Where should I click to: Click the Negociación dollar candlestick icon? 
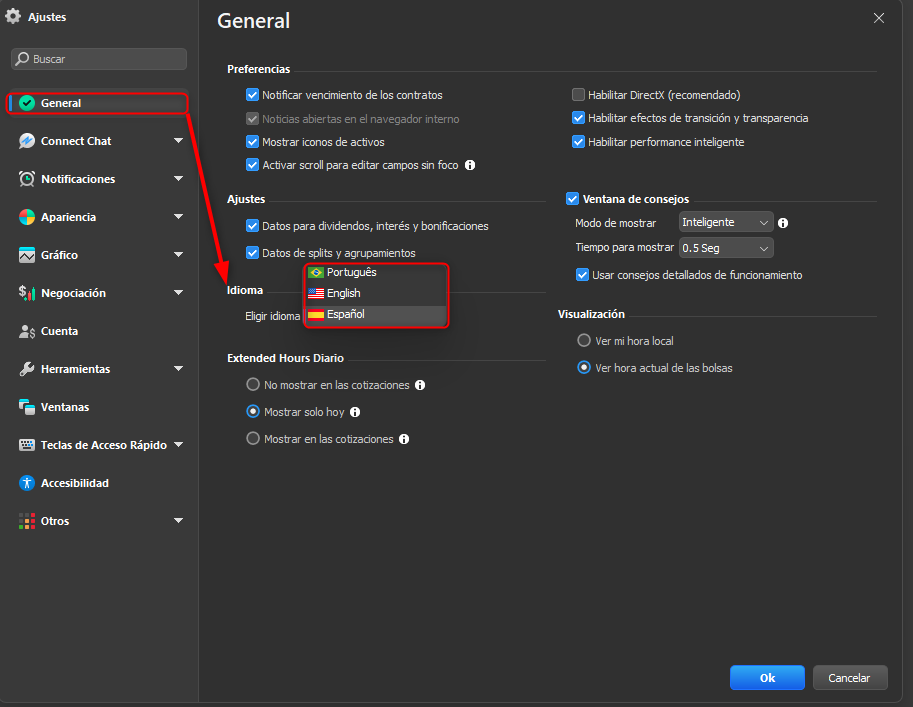27,293
